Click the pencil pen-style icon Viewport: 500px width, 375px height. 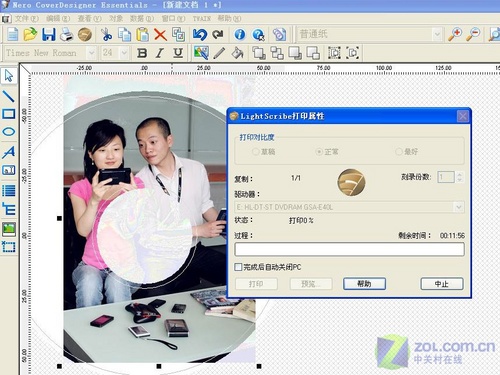(x=219, y=53)
